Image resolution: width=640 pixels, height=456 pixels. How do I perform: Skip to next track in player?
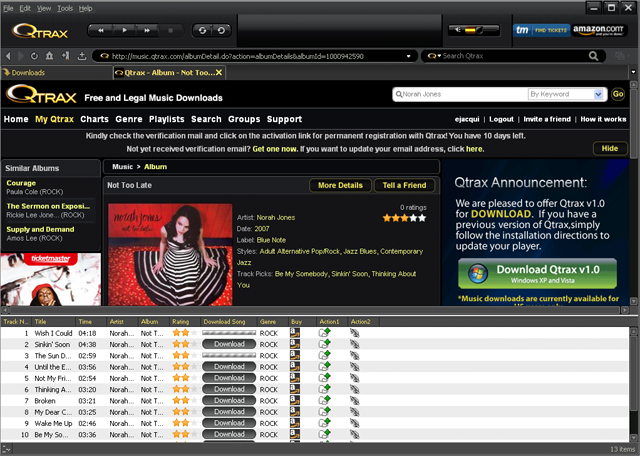[x=147, y=30]
